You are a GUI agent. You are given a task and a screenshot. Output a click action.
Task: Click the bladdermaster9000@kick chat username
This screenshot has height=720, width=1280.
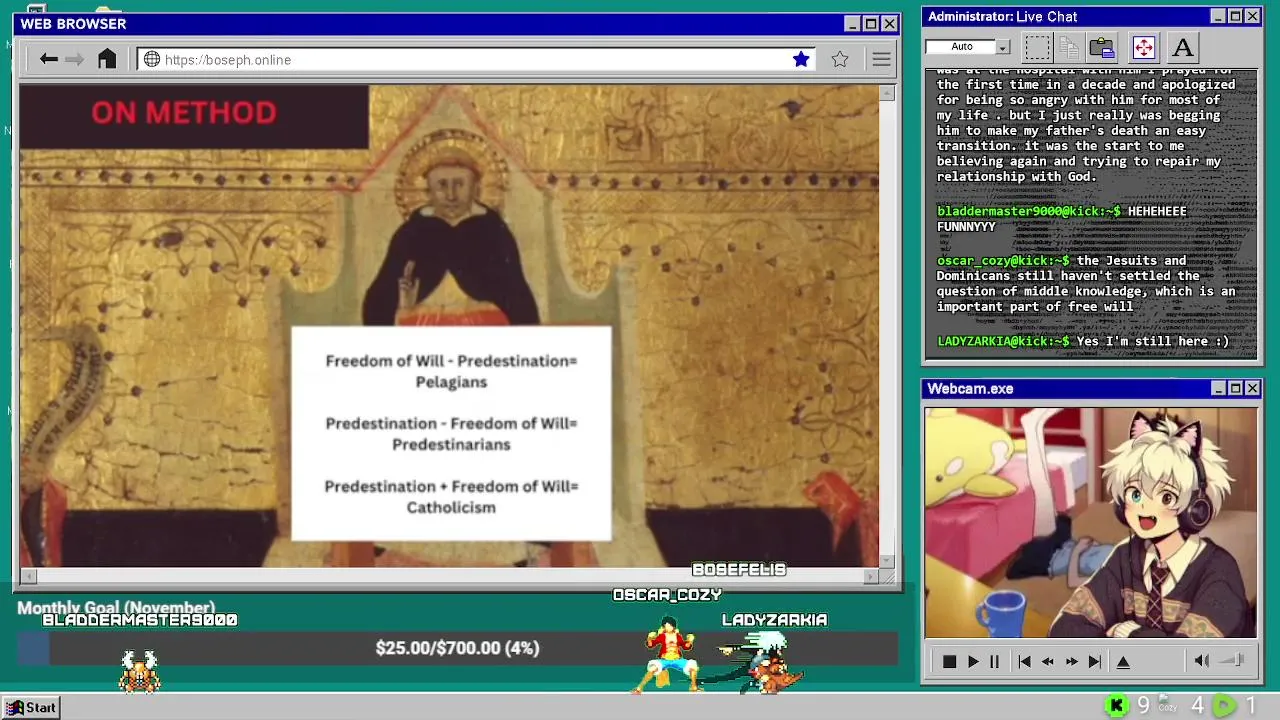[x=1029, y=211]
